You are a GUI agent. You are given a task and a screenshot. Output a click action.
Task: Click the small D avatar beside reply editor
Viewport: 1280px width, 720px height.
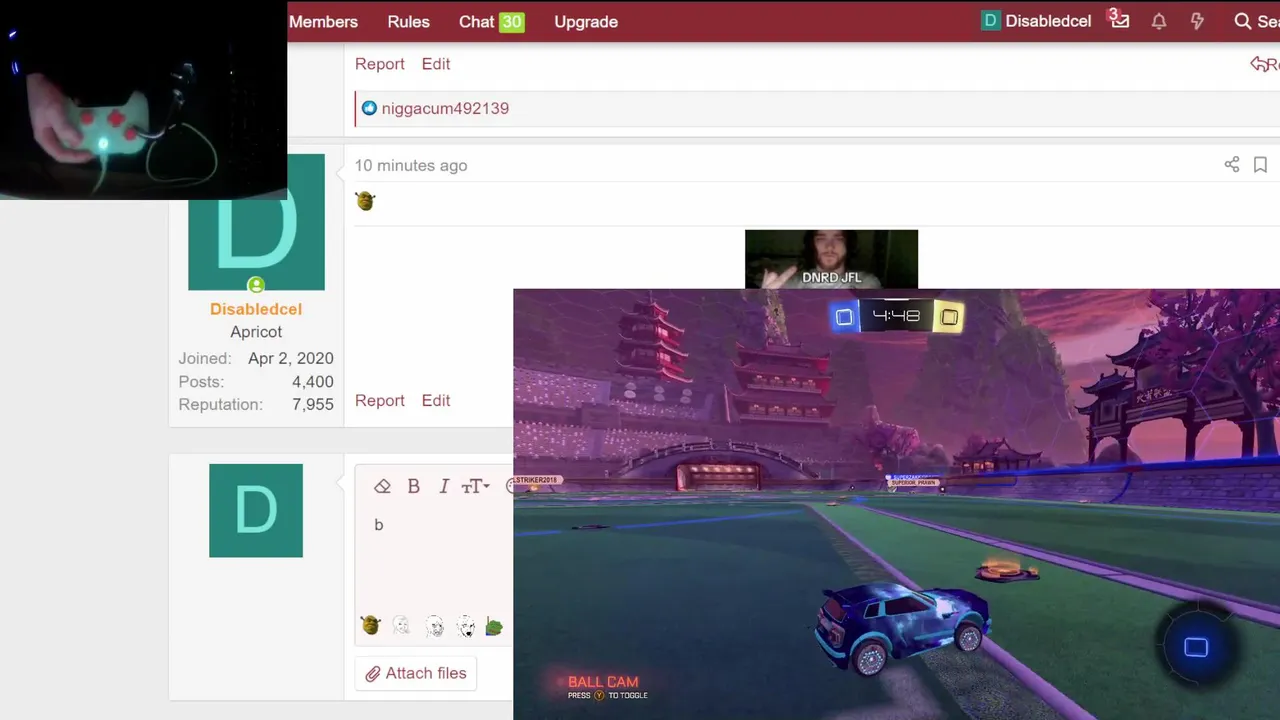(x=256, y=510)
